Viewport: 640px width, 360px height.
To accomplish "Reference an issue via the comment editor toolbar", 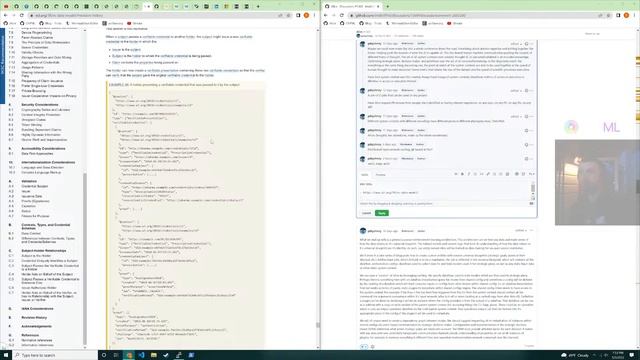I will point(523,174).
